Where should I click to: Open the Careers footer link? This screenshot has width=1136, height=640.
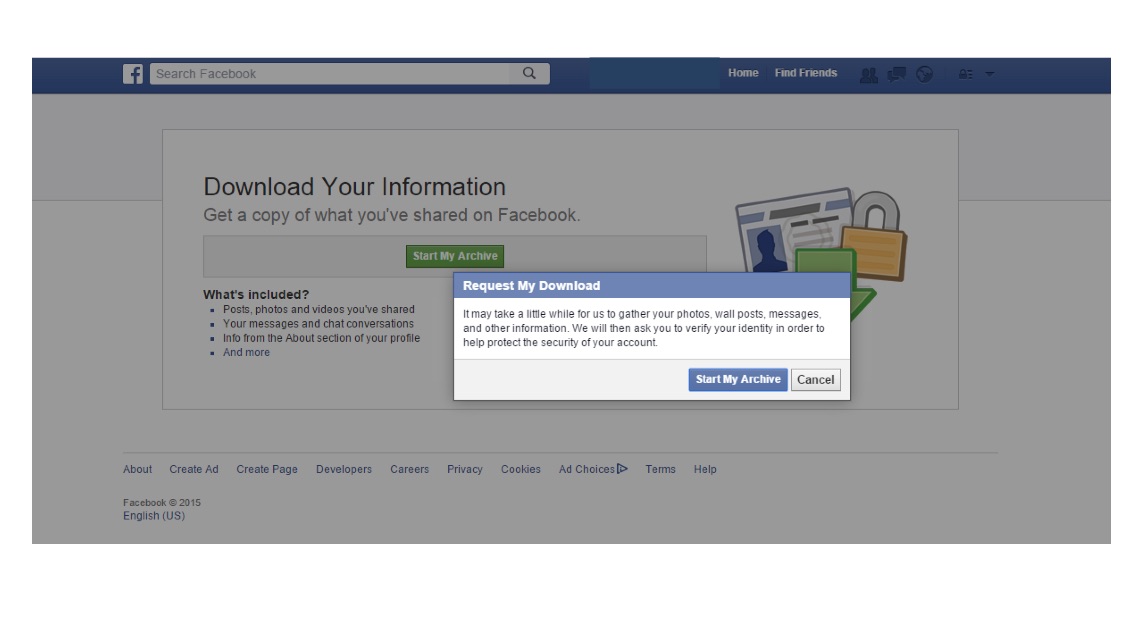tap(409, 469)
